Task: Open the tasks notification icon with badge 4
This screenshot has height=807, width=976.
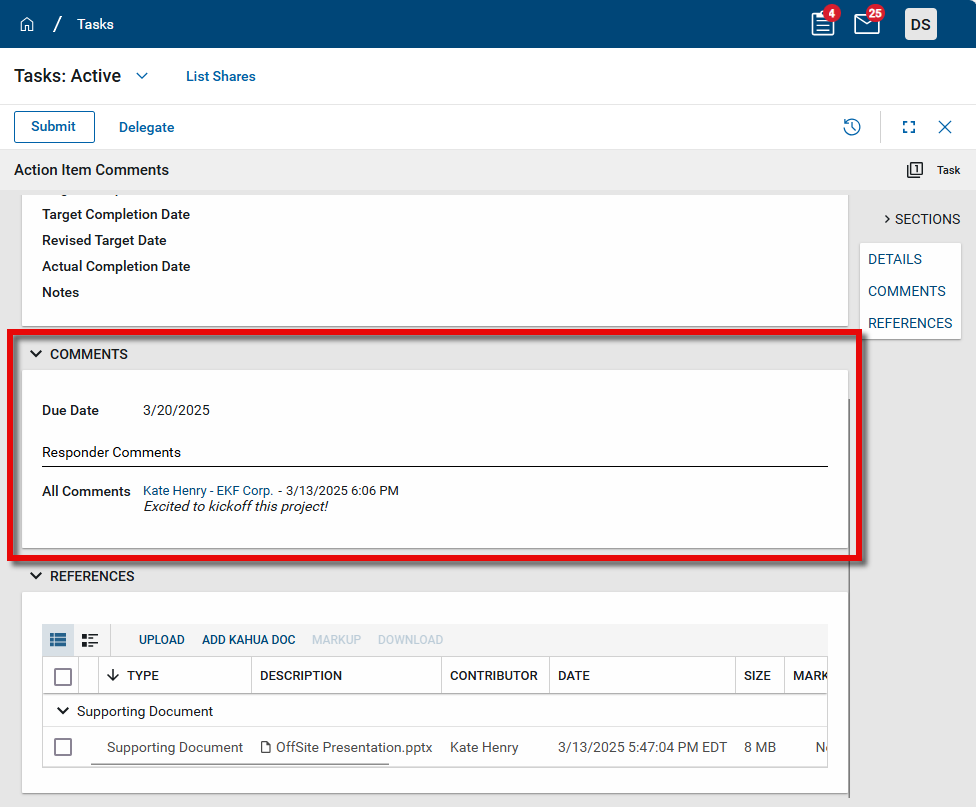Action: 823,24
